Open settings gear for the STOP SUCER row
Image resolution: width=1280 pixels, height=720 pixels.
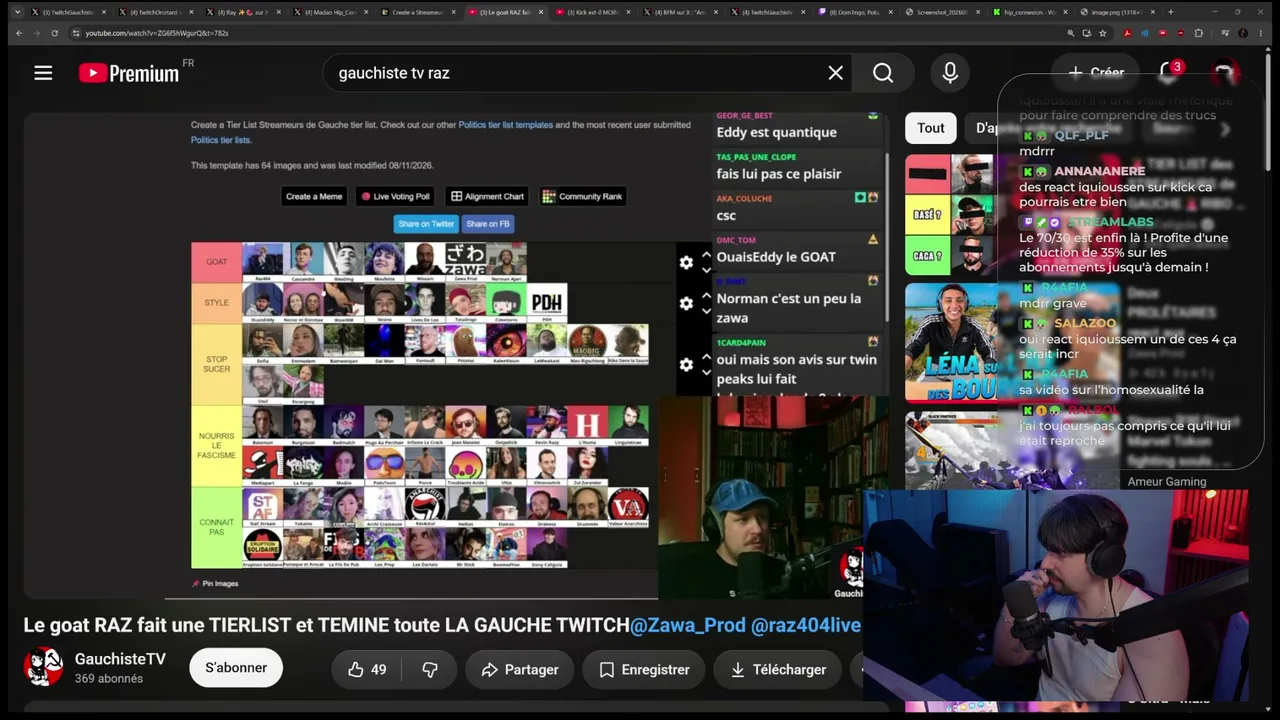(x=686, y=365)
